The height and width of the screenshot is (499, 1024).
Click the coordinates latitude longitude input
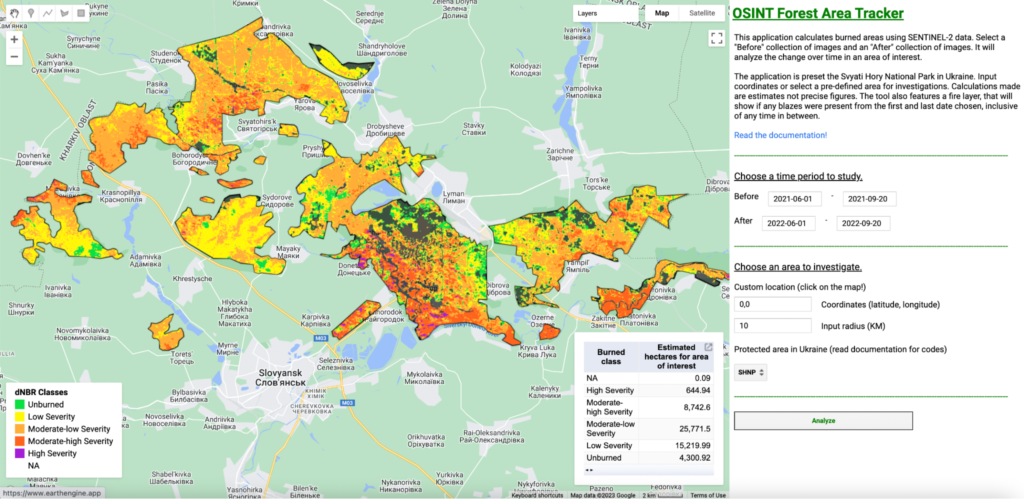(x=772, y=304)
